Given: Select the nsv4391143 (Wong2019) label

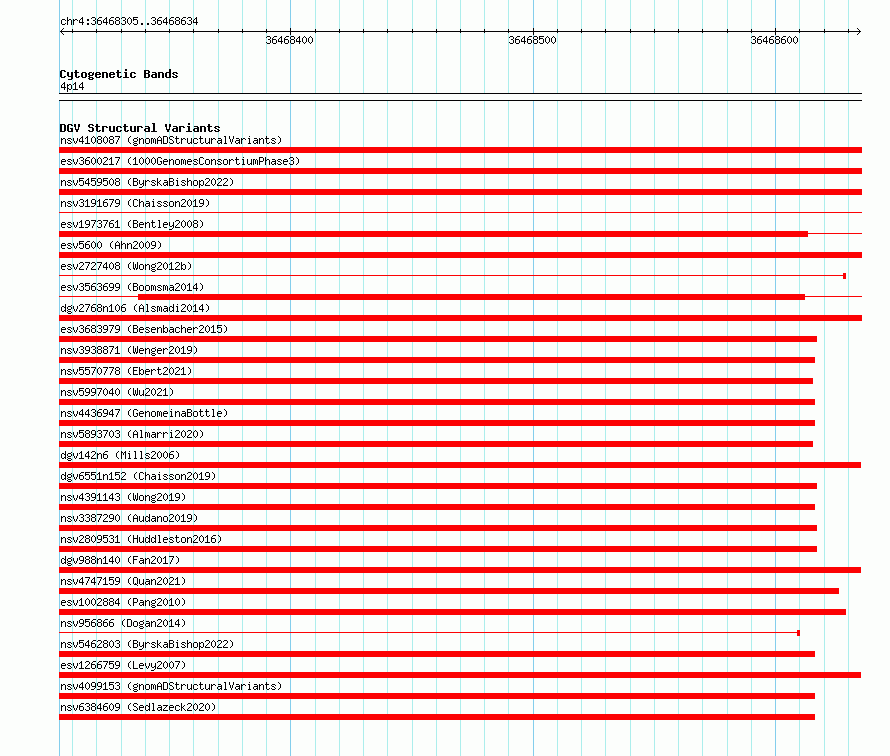Looking at the screenshot, I should pyautogui.click(x=123, y=497).
